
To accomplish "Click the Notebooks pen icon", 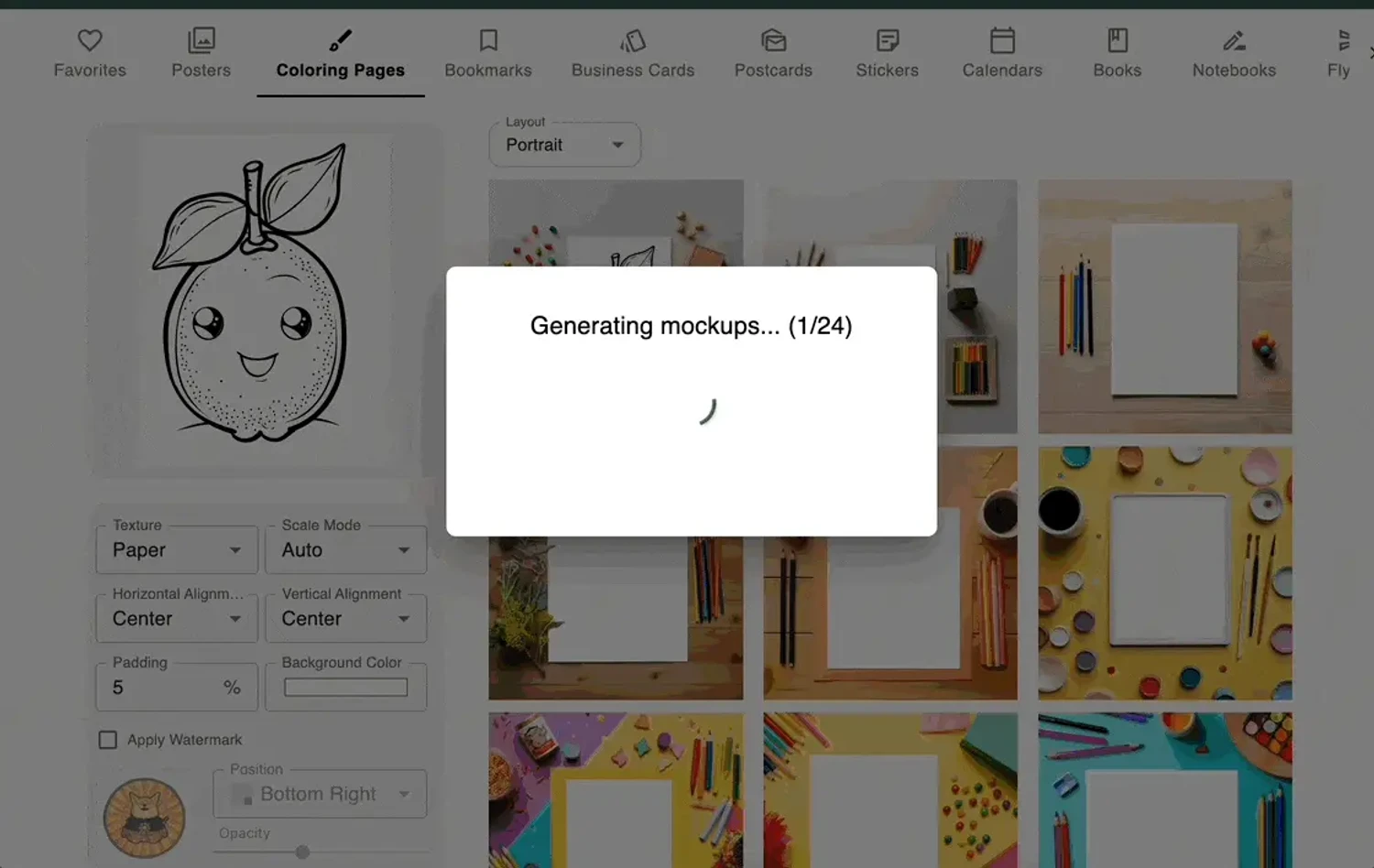I will coord(1232,40).
